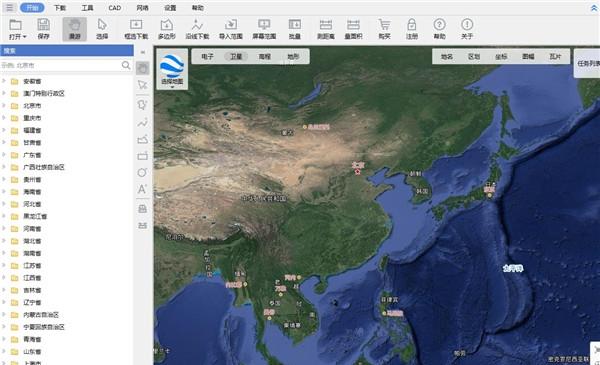600x365 pixels.
Task: Expand the 广东省 tree node
Action: point(4,155)
